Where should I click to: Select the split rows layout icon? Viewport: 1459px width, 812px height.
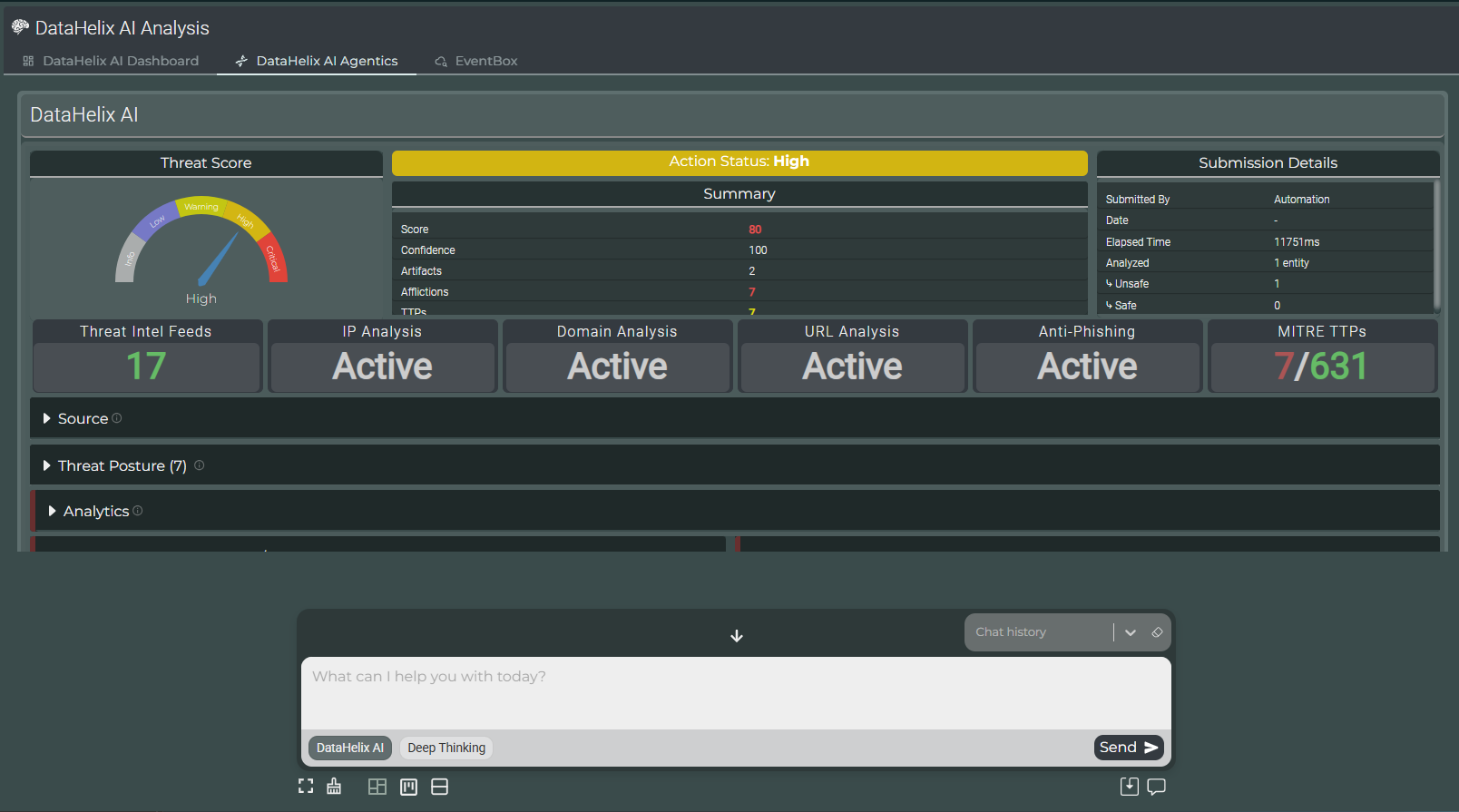point(440,787)
